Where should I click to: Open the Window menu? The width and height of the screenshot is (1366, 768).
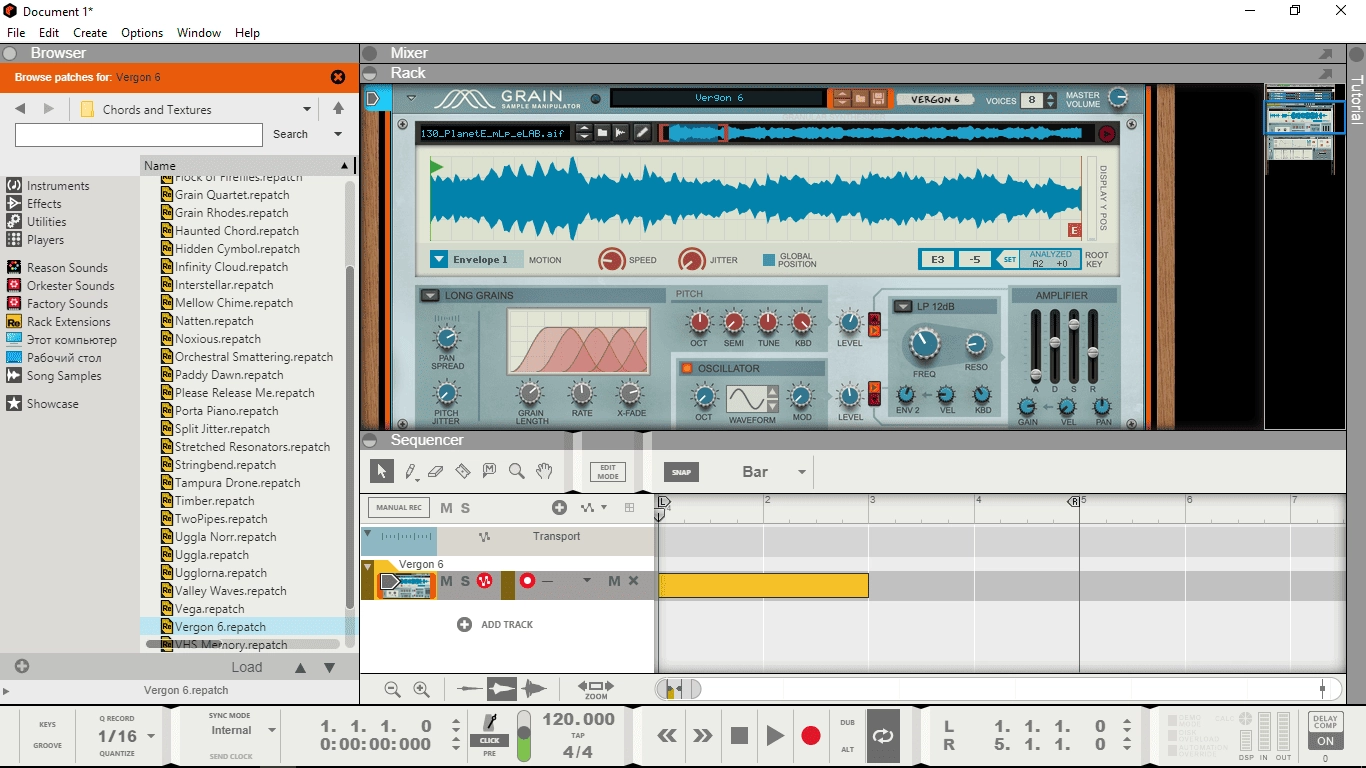coord(199,33)
